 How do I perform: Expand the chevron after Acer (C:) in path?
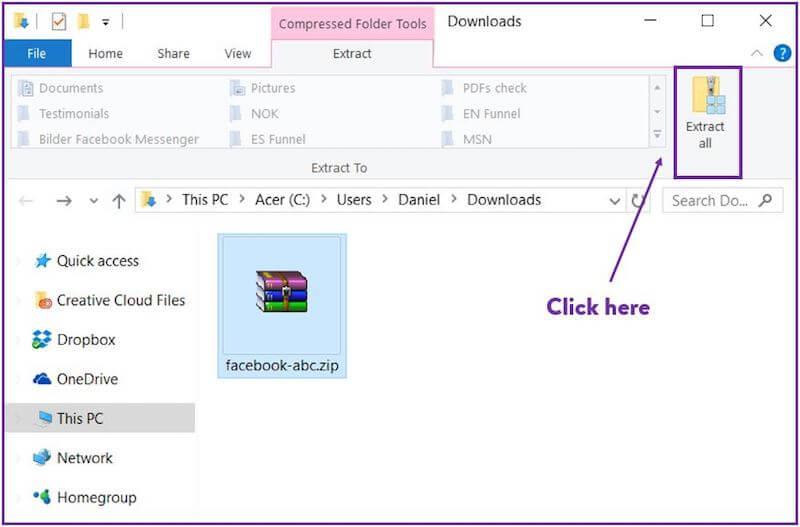click(323, 200)
